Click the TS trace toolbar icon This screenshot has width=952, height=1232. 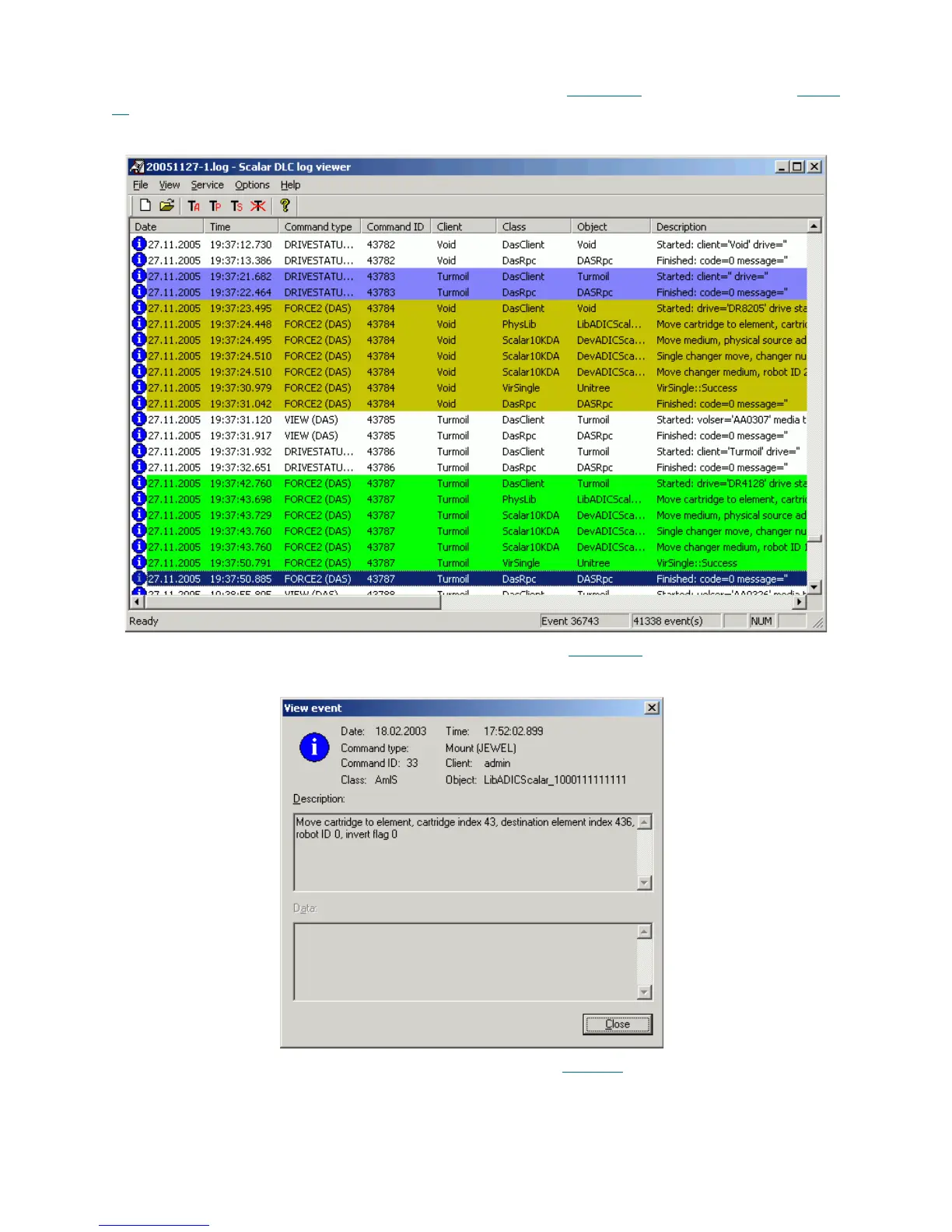point(236,206)
